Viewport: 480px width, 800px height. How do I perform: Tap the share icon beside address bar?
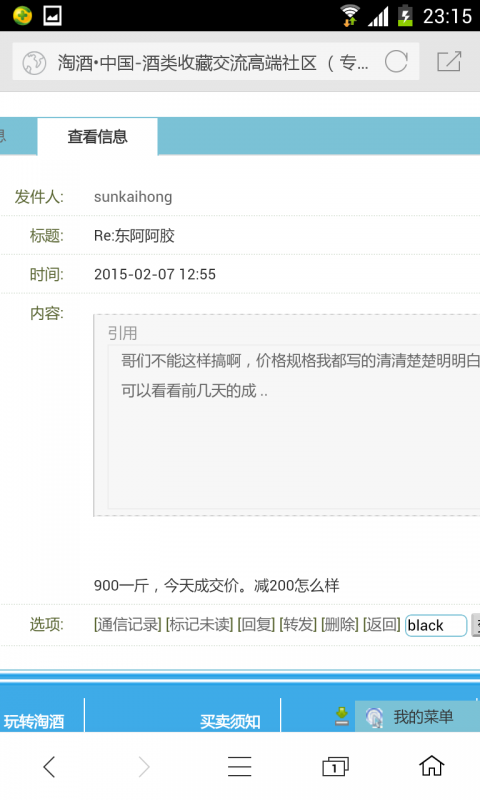449,62
